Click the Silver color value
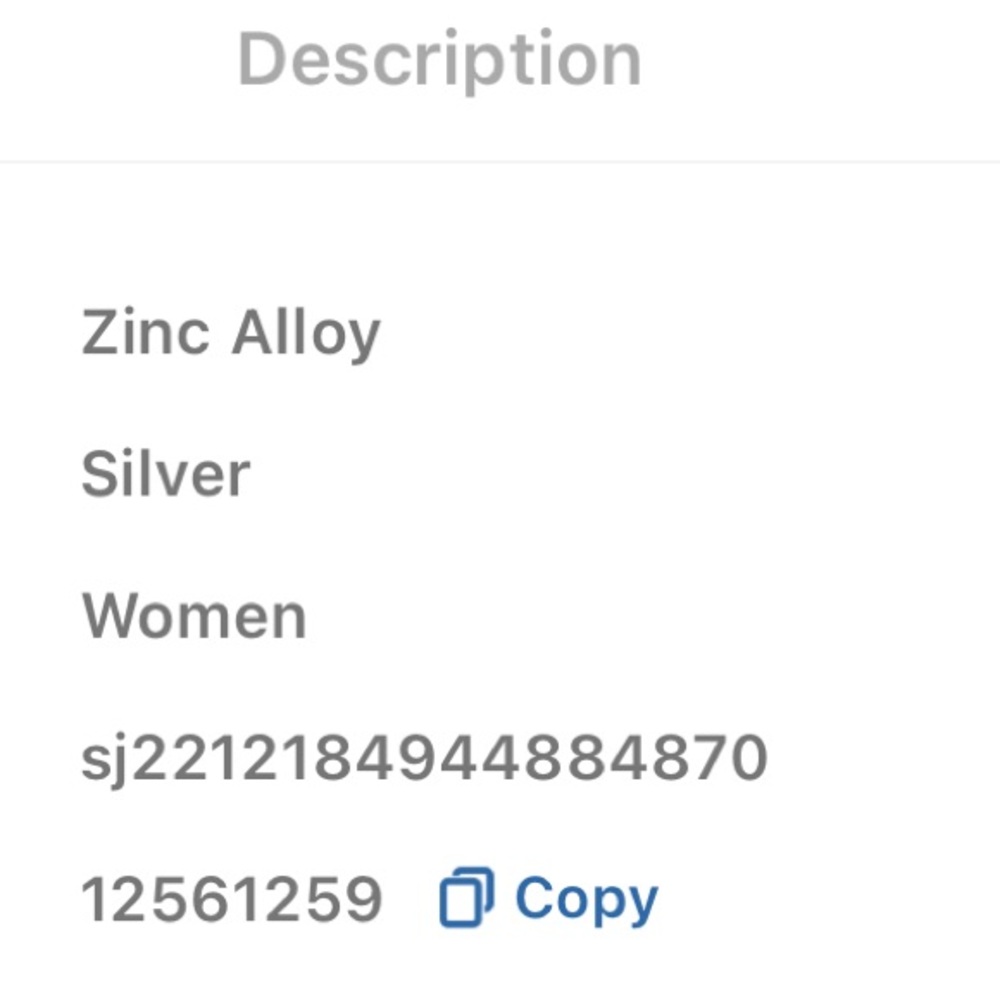The image size is (1000, 1000). 165,475
